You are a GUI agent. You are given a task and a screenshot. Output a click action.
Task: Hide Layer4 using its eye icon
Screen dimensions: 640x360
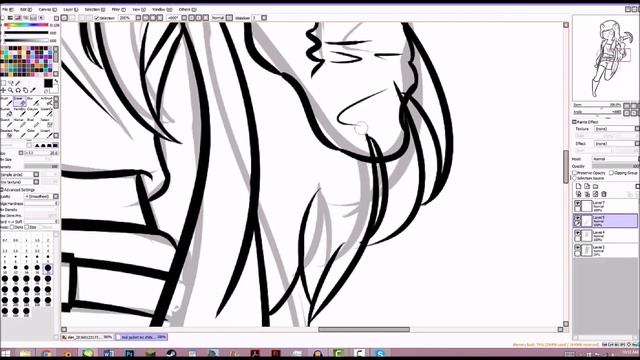[578, 233]
